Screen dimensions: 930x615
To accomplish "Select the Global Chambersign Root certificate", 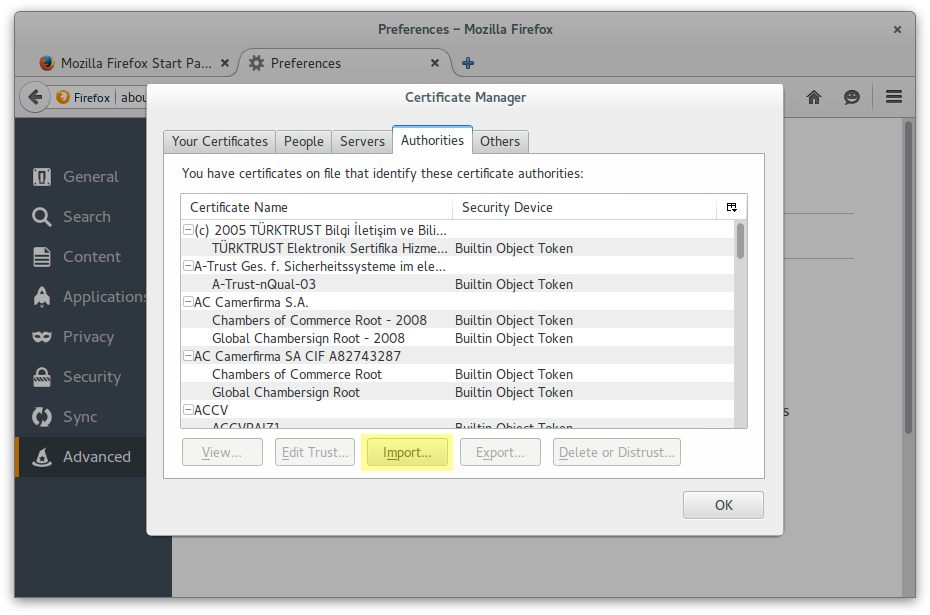I will pos(457,392).
